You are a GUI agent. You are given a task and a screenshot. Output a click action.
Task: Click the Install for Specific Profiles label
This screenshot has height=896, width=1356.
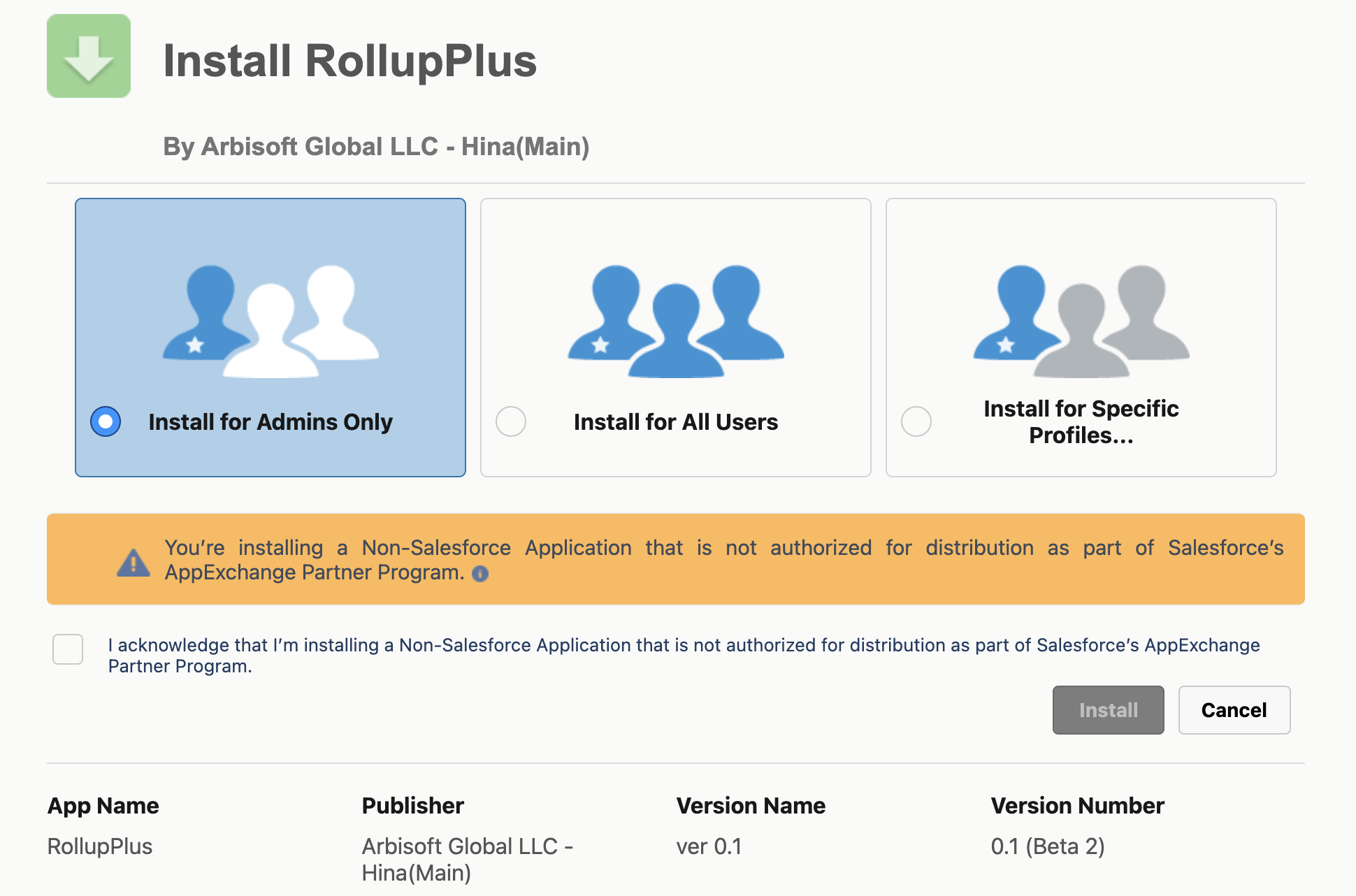pyautogui.click(x=1081, y=421)
